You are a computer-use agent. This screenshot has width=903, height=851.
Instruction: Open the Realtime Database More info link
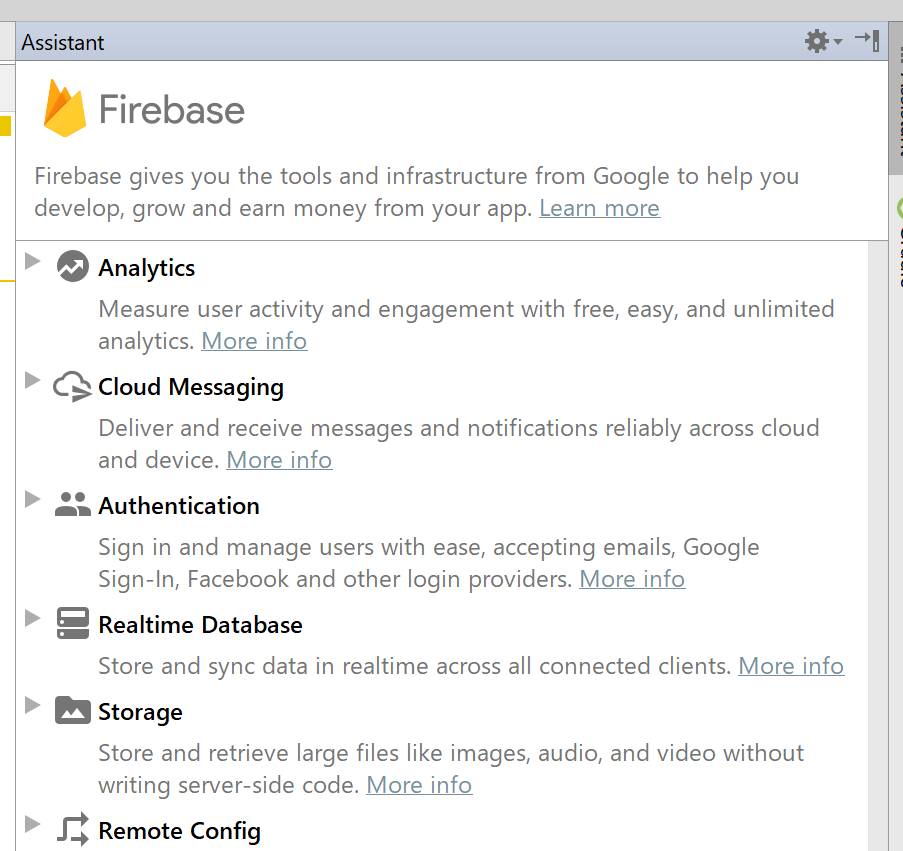click(791, 666)
